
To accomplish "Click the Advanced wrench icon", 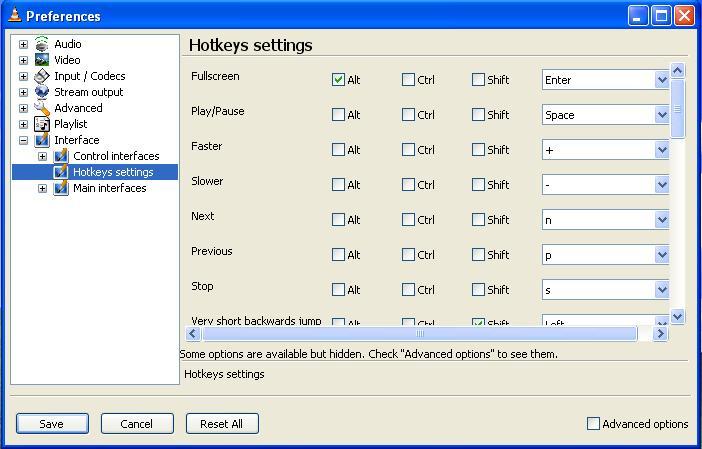I will point(42,108).
